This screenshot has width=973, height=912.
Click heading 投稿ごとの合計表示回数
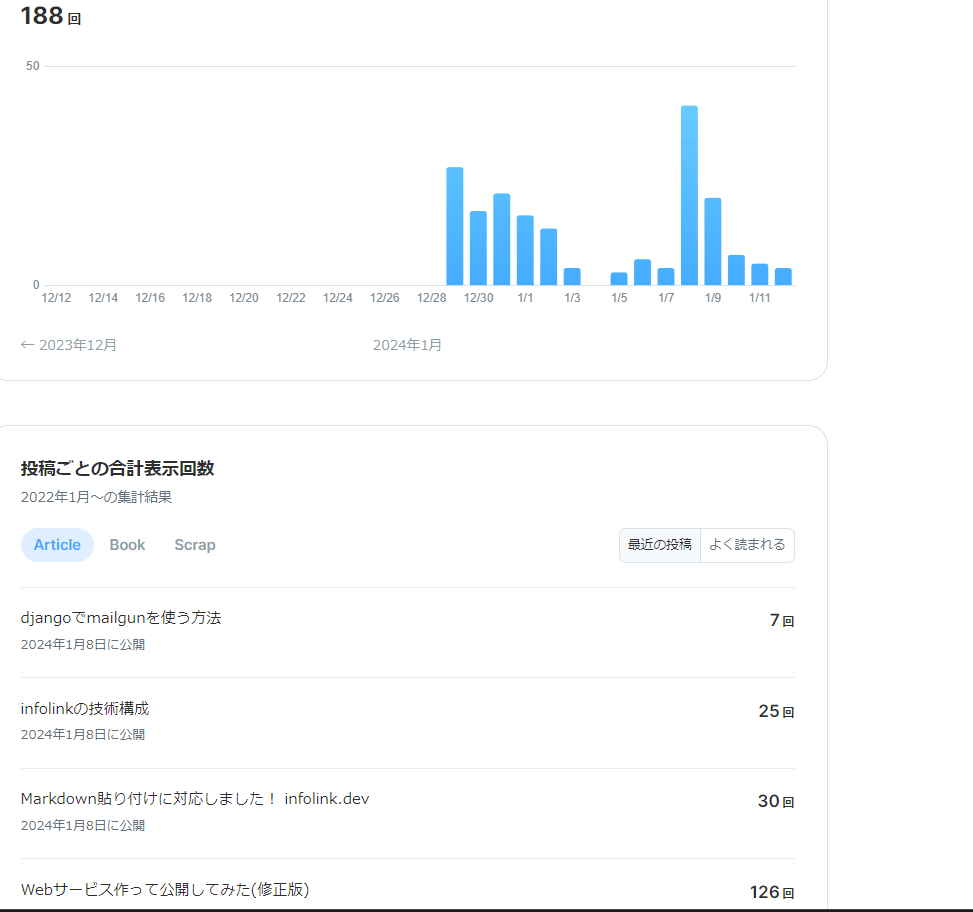point(117,468)
